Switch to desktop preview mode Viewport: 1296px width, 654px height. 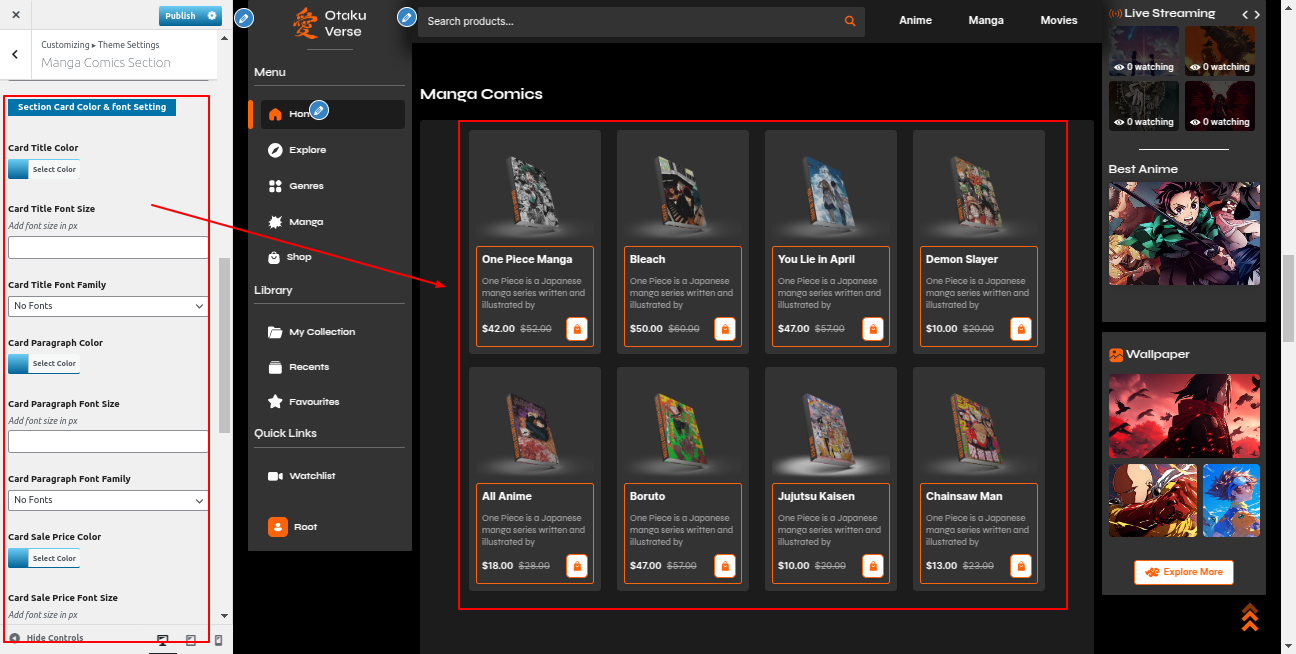[163, 640]
